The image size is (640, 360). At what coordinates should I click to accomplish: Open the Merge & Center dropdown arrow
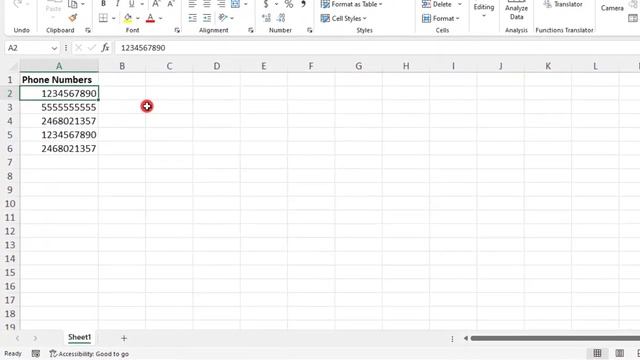(246, 4)
